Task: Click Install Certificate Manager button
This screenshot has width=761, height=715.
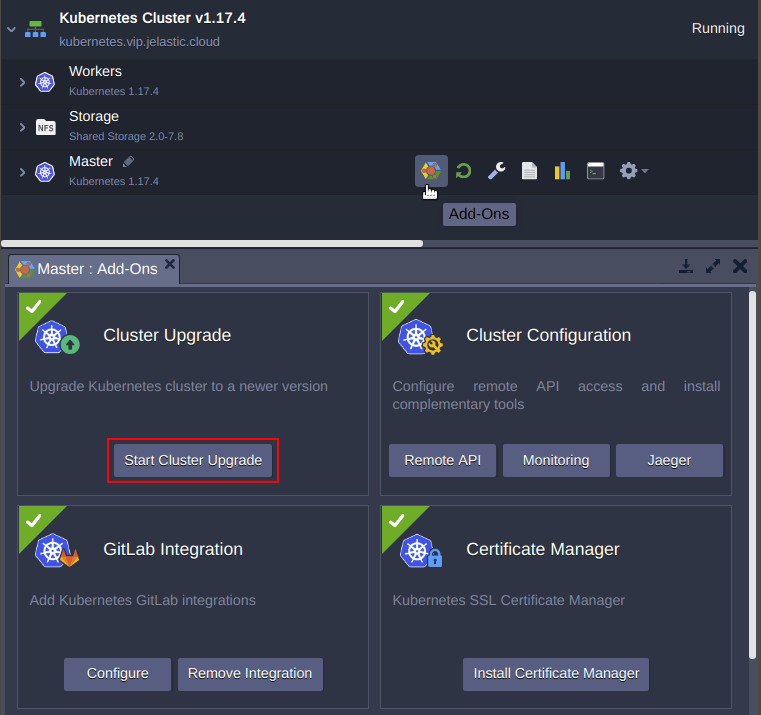Action: coord(556,674)
